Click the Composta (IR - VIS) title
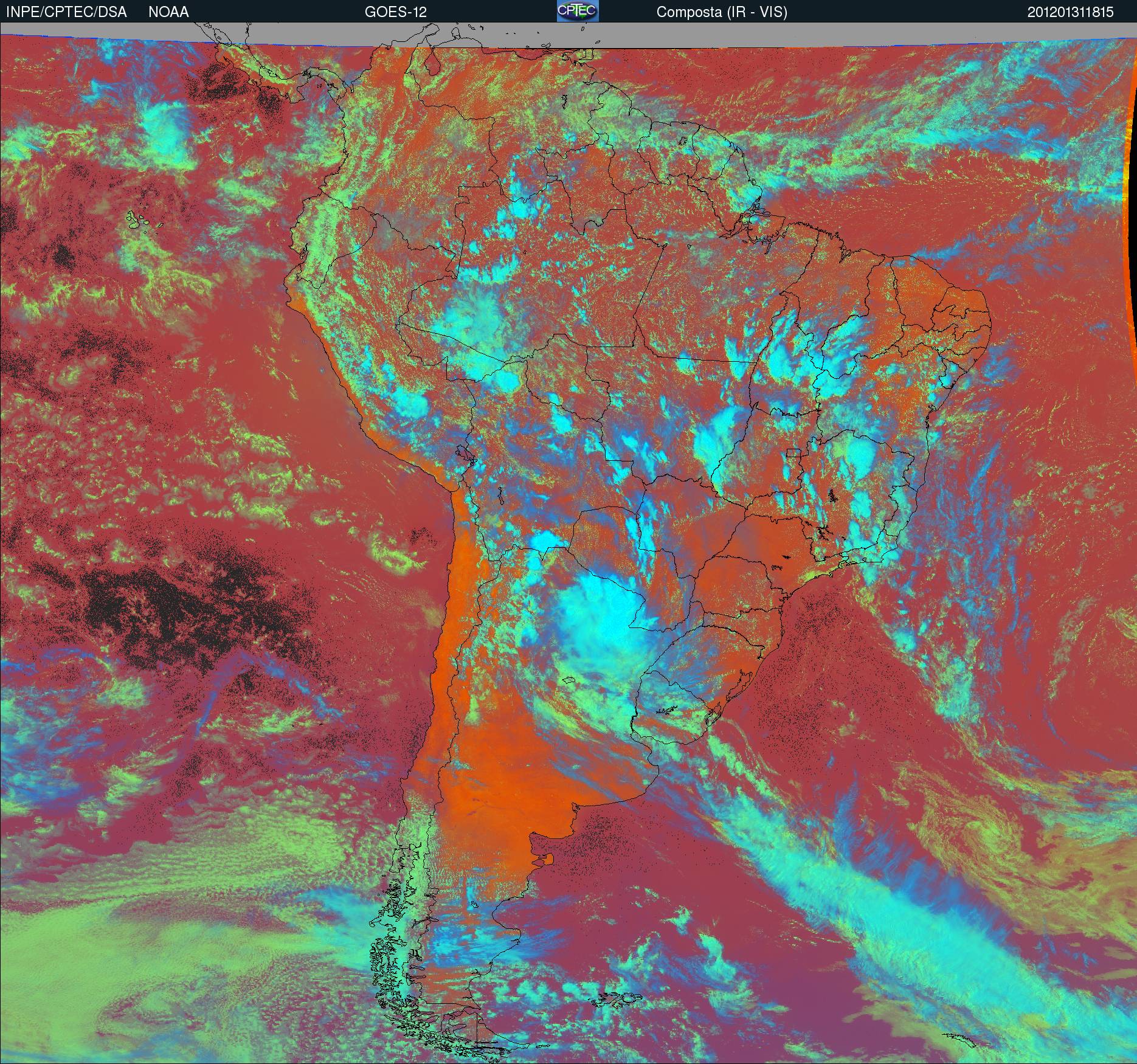This screenshot has height=1064, width=1137. [722, 12]
